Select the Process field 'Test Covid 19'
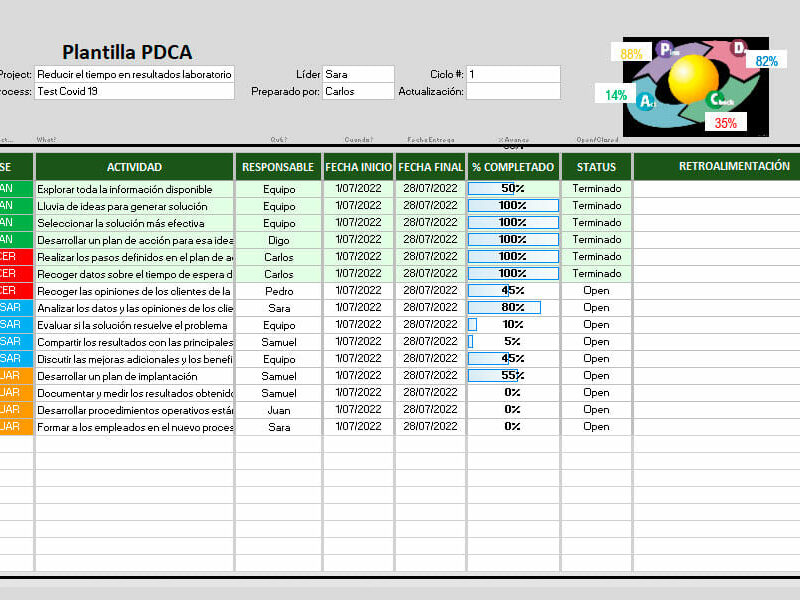The image size is (800, 600). [134, 91]
